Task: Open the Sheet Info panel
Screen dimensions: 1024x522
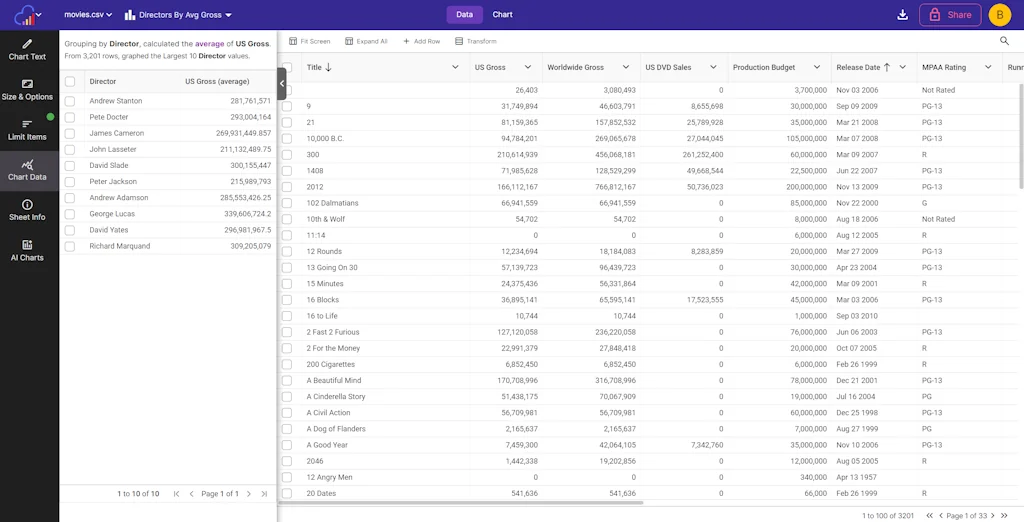Action: pyautogui.click(x=27, y=210)
